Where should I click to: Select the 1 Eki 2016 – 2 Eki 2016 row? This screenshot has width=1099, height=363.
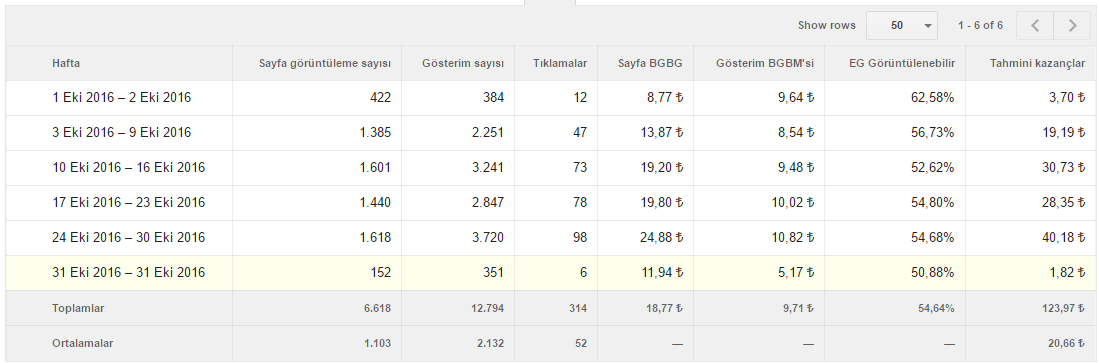tap(549, 98)
